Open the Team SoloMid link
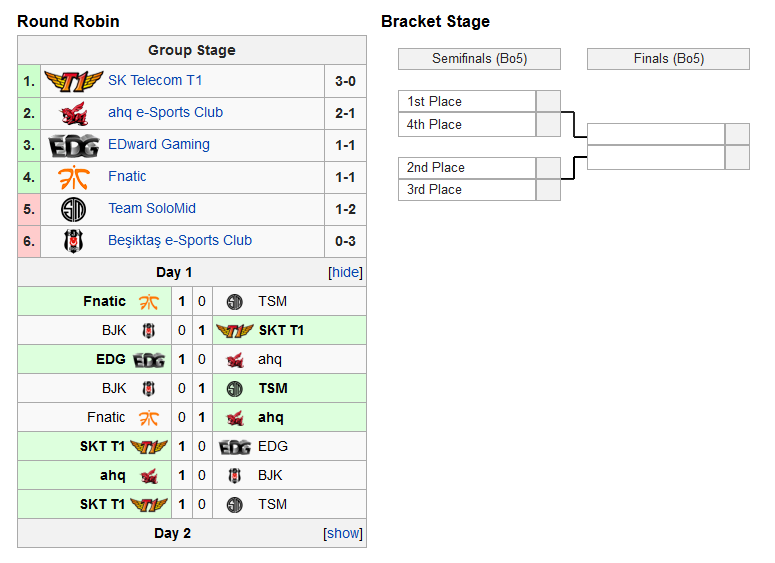Screen dimensions: 775x563 152,209
